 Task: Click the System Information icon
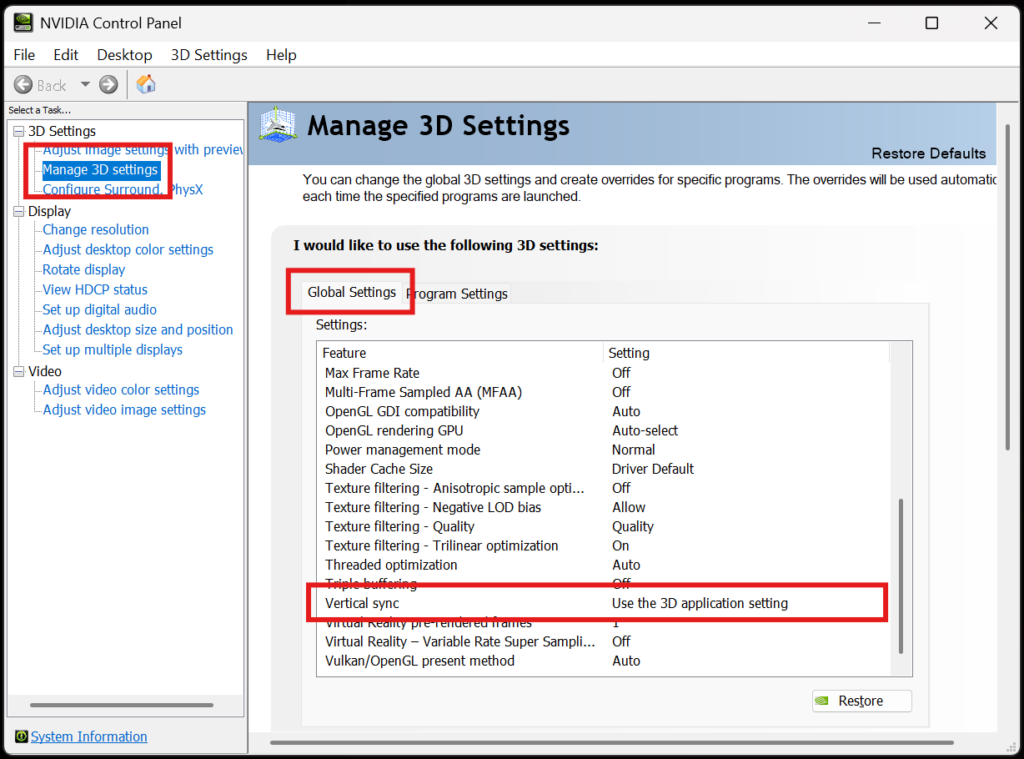point(21,737)
